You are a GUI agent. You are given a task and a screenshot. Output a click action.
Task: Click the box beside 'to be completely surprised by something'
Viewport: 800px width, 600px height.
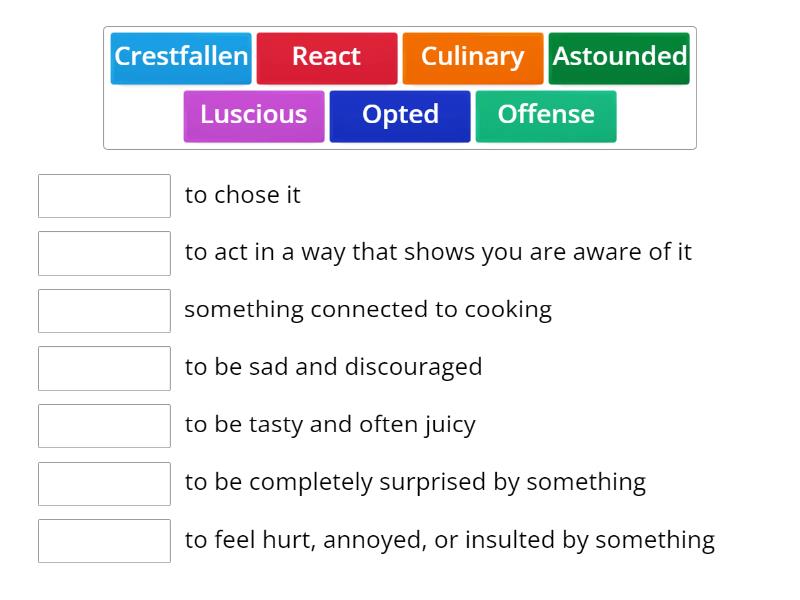(x=104, y=484)
